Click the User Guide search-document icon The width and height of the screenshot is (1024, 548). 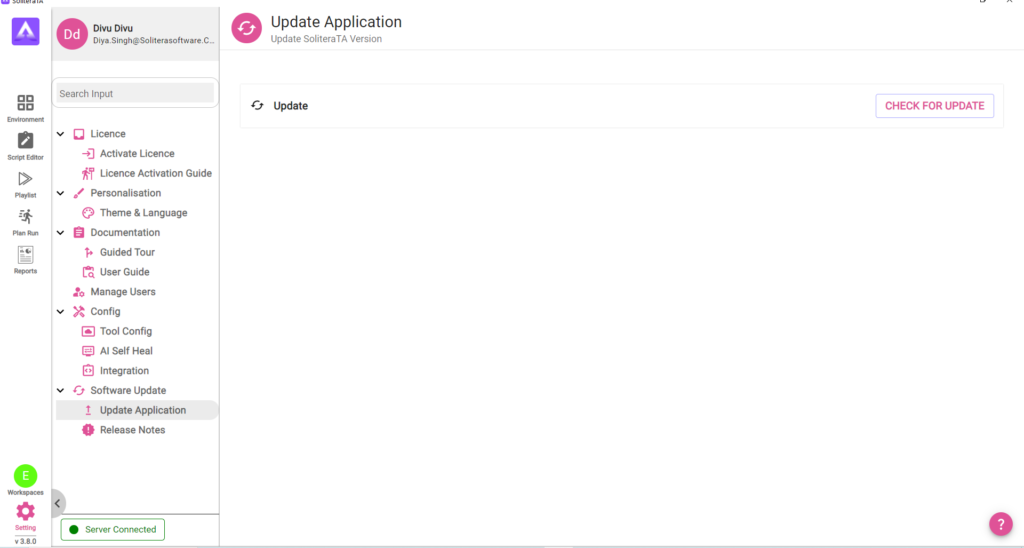click(x=88, y=272)
